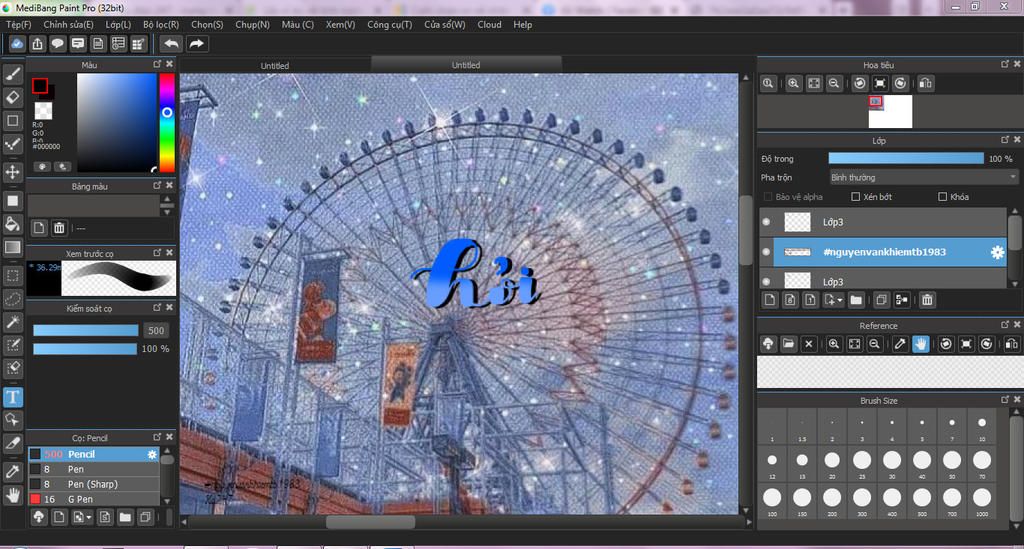Undock the Màu color panel
The height and width of the screenshot is (549, 1024).
(x=157, y=64)
